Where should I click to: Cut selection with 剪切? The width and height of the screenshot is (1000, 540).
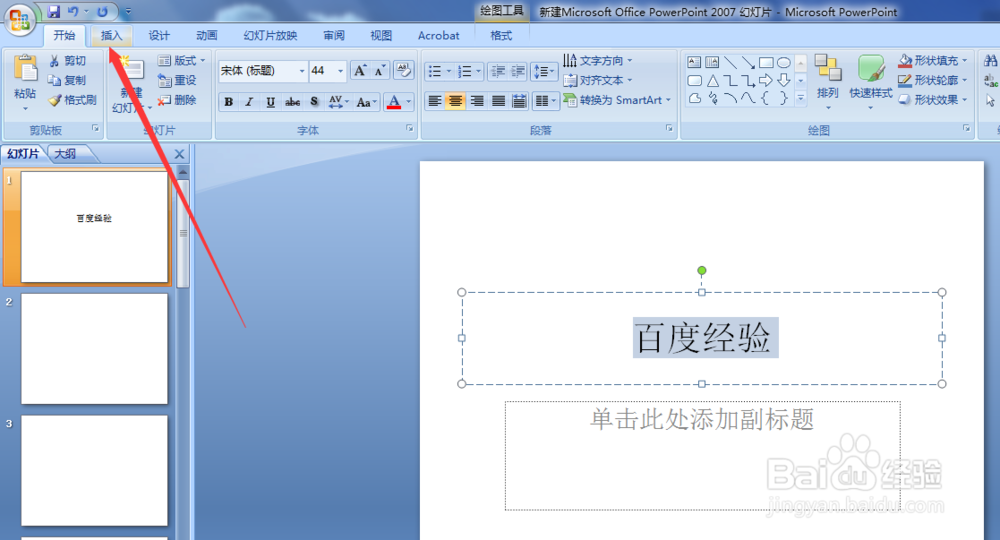(x=68, y=61)
